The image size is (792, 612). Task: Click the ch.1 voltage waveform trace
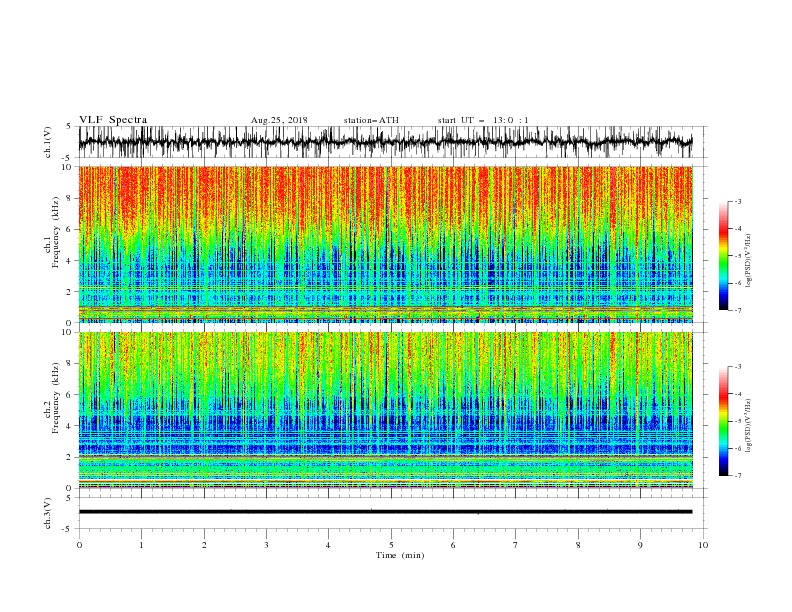click(385, 142)
